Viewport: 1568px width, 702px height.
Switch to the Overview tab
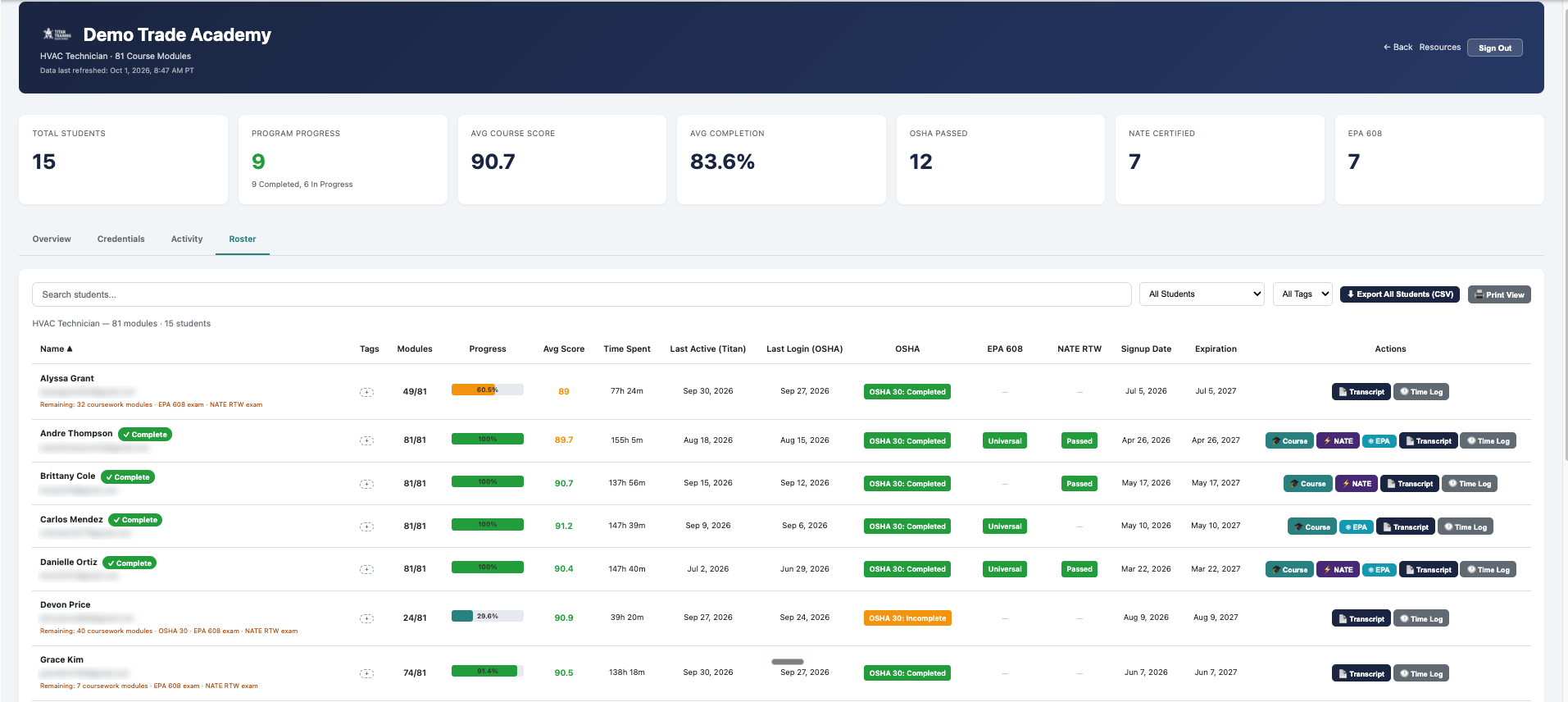[52, 239]
